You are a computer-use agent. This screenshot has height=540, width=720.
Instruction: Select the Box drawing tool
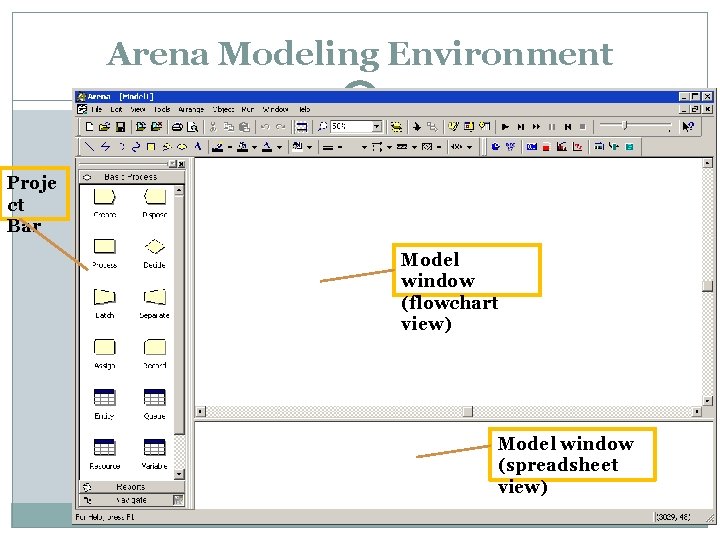tap(151, 147)
